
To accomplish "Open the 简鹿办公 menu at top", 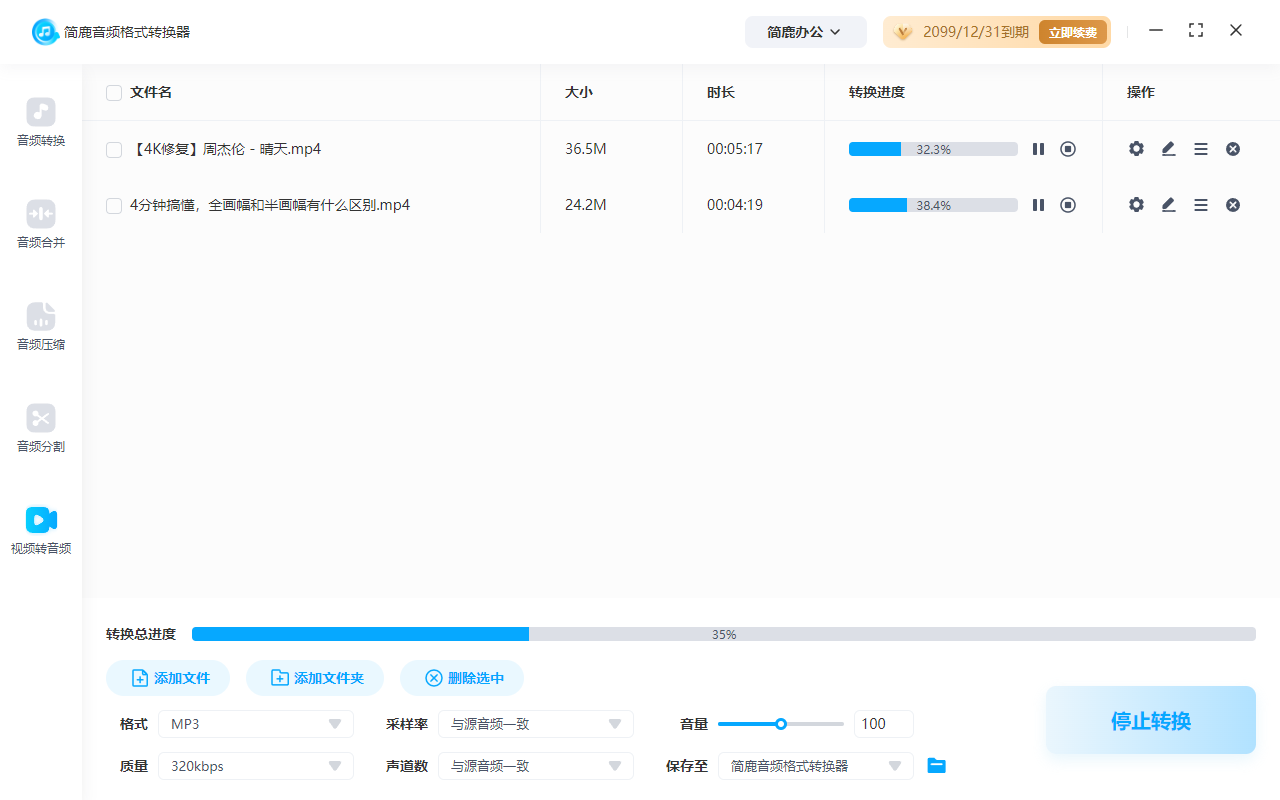I will click(805, 31).
